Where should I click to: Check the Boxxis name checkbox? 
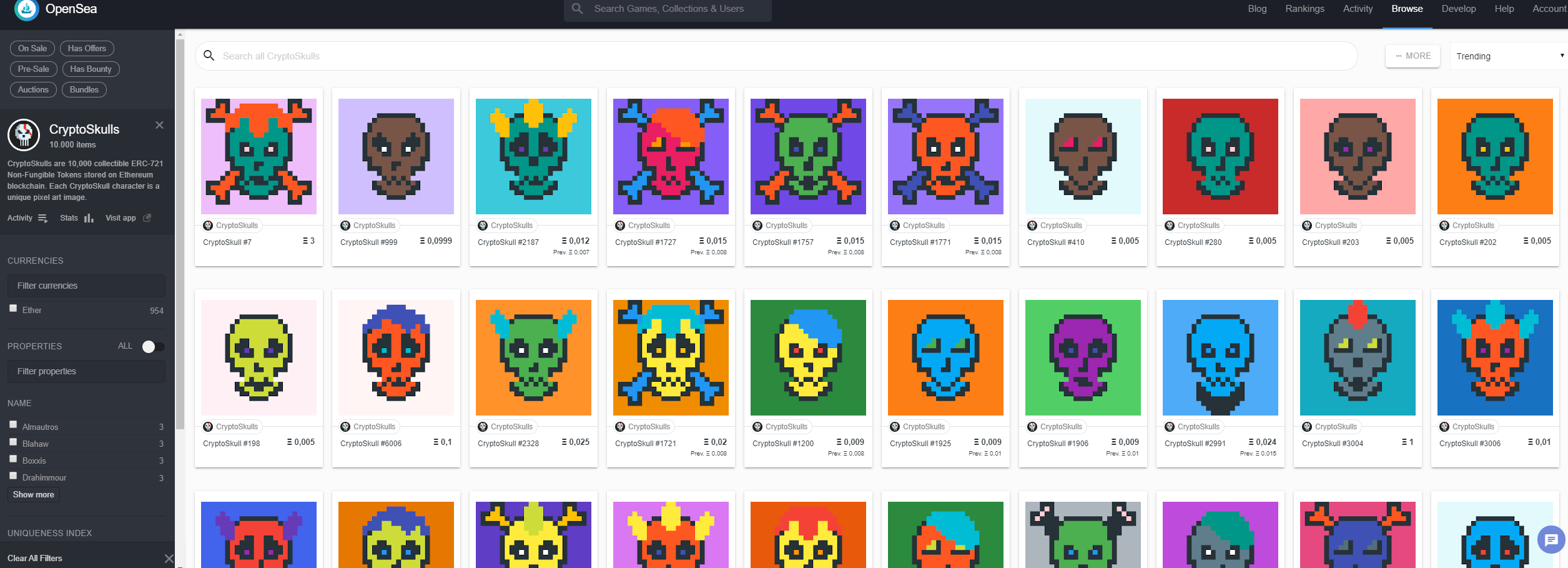pyautogui.click(x=13, y=459)
